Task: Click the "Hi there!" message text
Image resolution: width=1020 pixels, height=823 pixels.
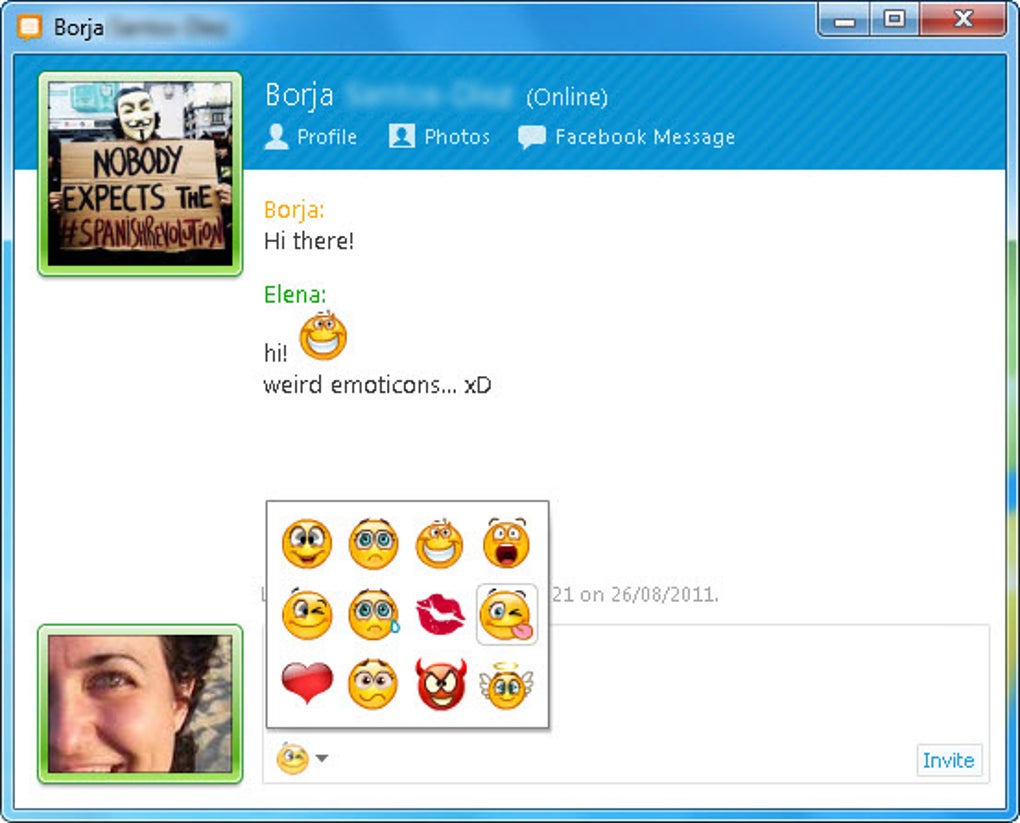Action: pos(309,241)
